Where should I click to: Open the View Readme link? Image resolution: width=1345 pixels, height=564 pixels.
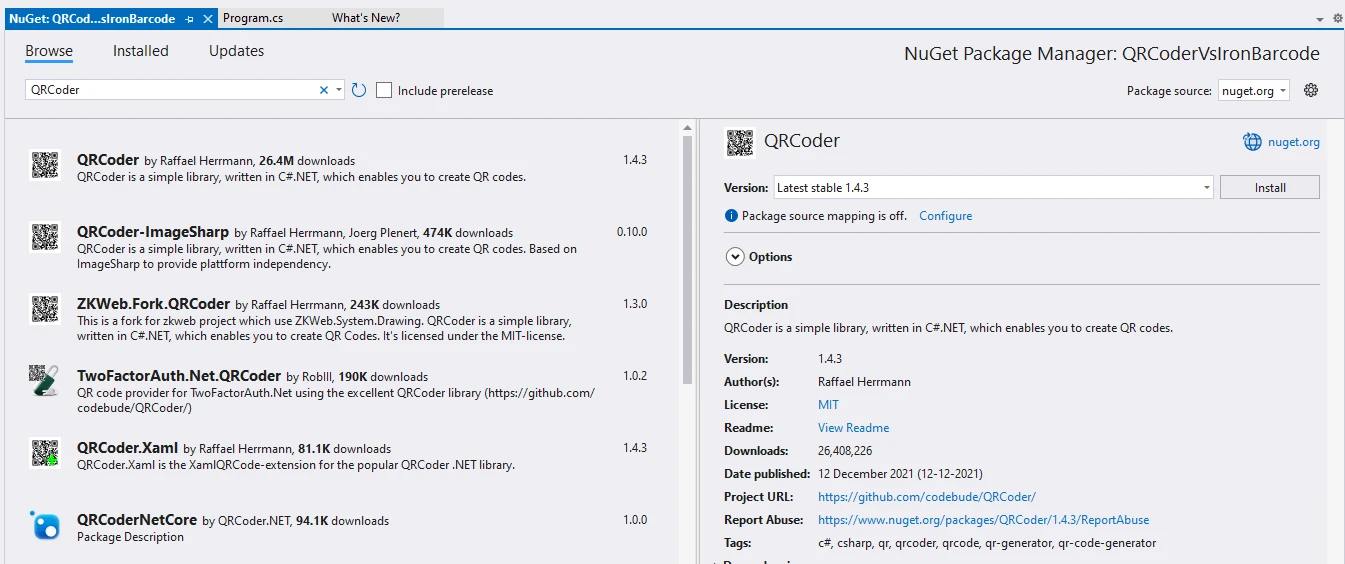(x=853, y=428)
